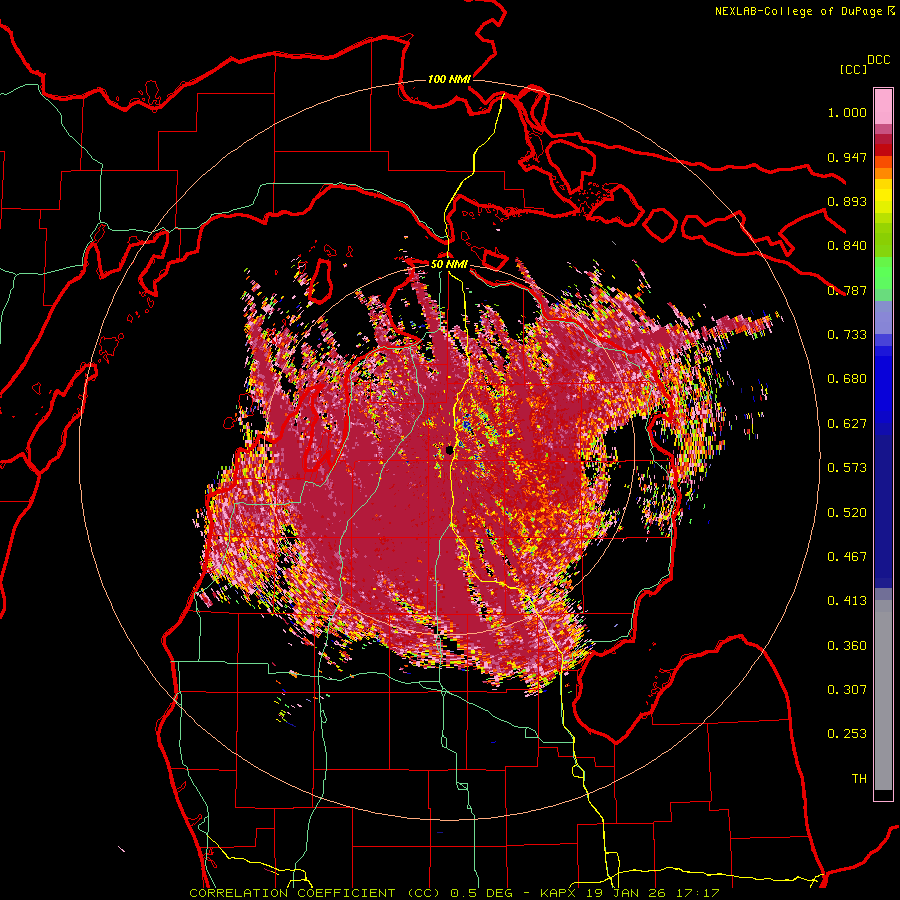Click the 0.627 scale value
This screenshot has height=900, width=900.
[847, 424]
